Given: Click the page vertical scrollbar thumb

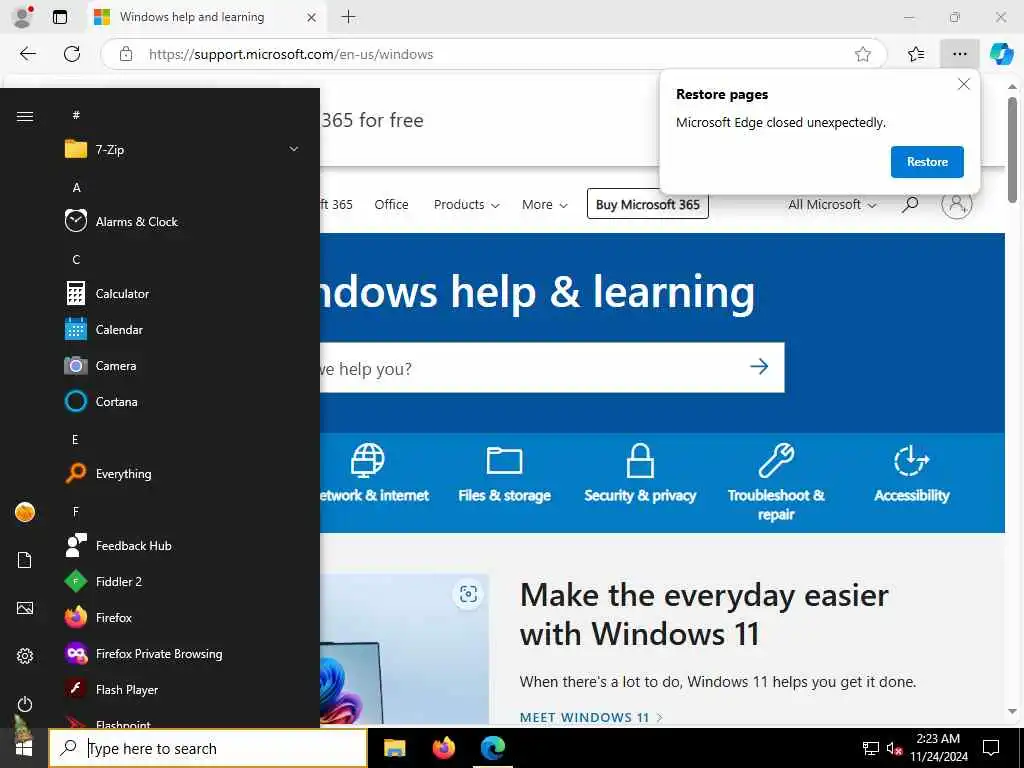Looking at the screenshot, I should [1012, 150].
